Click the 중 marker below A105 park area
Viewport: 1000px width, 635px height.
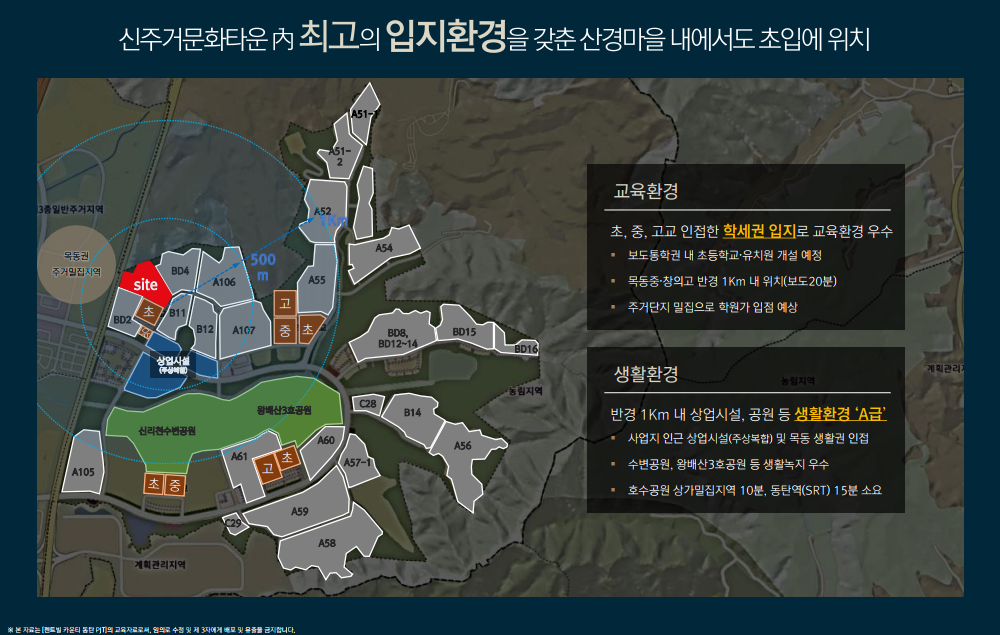pos(175,485)
